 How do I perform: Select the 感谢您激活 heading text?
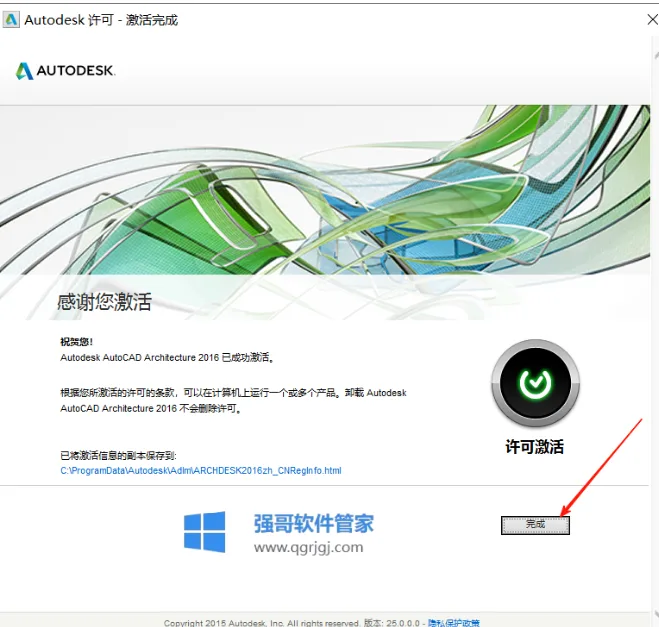pos(104,302)
